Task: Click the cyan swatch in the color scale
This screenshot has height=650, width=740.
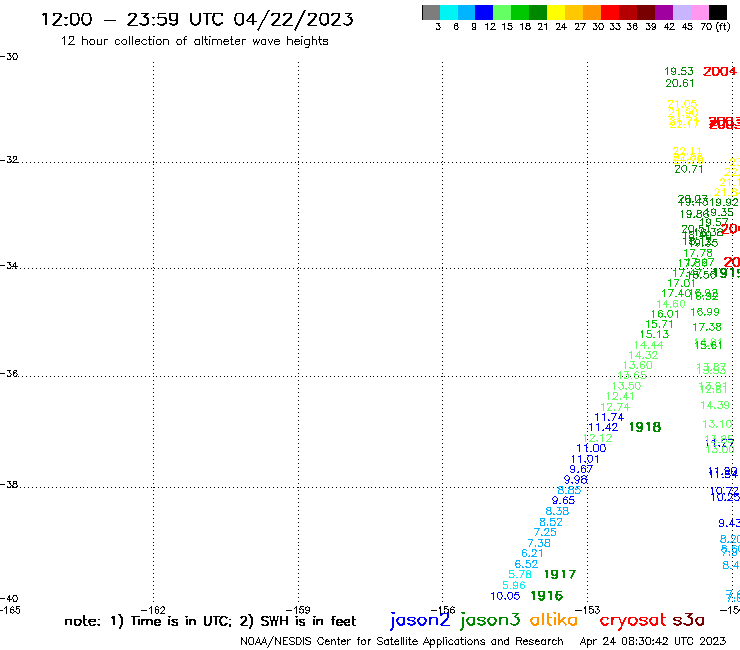Action: click(x=449, y=12)
